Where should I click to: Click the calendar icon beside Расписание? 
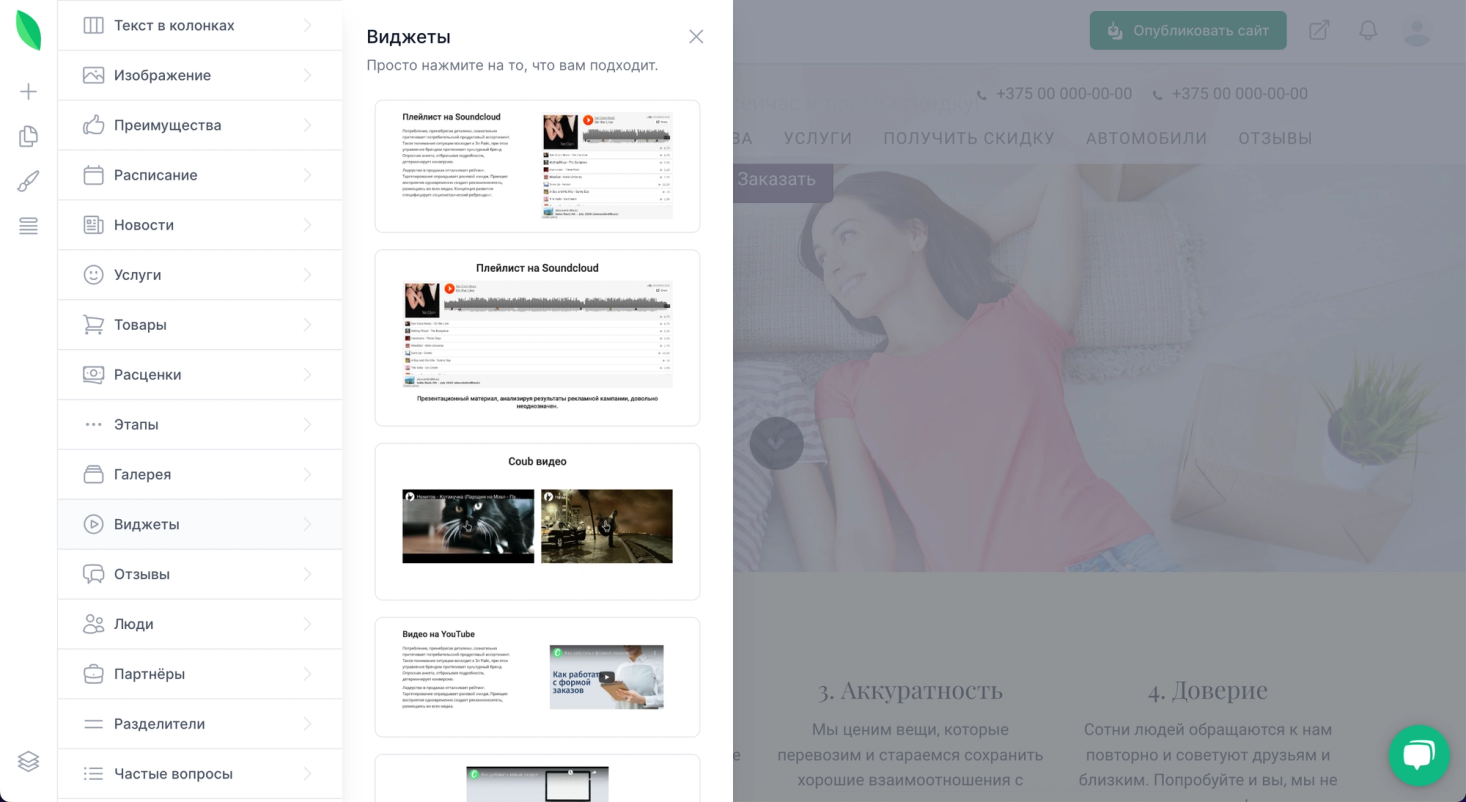click(x=93, y=175)
